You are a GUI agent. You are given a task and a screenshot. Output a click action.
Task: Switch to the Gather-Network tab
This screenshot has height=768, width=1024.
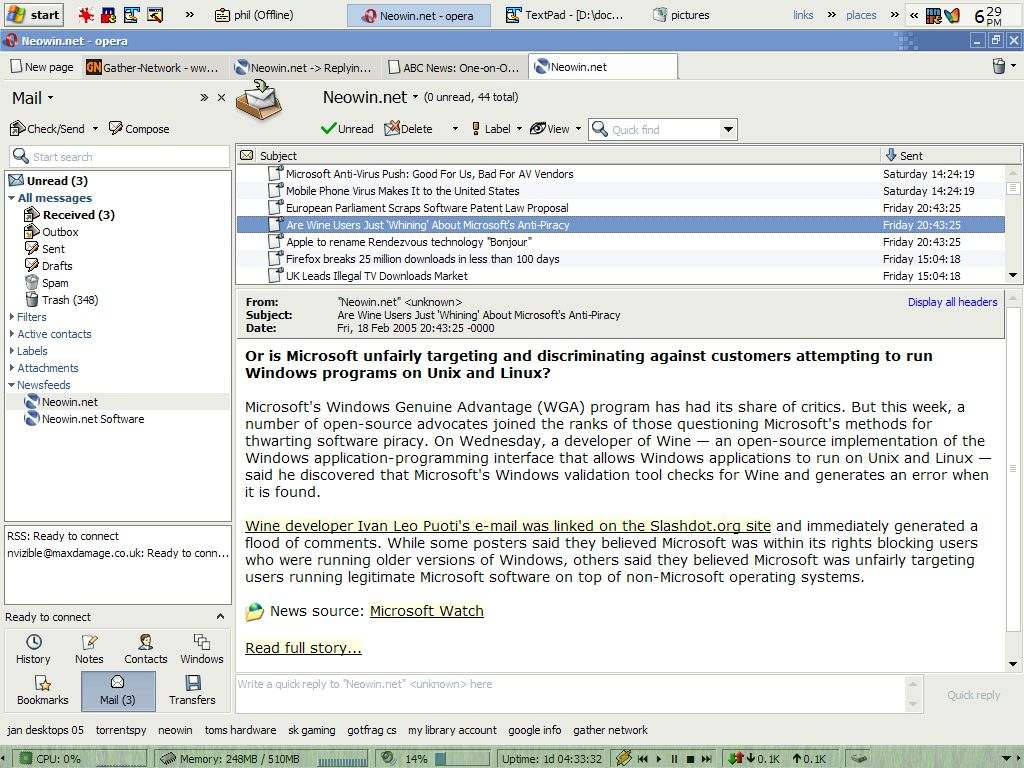point(156,67)
